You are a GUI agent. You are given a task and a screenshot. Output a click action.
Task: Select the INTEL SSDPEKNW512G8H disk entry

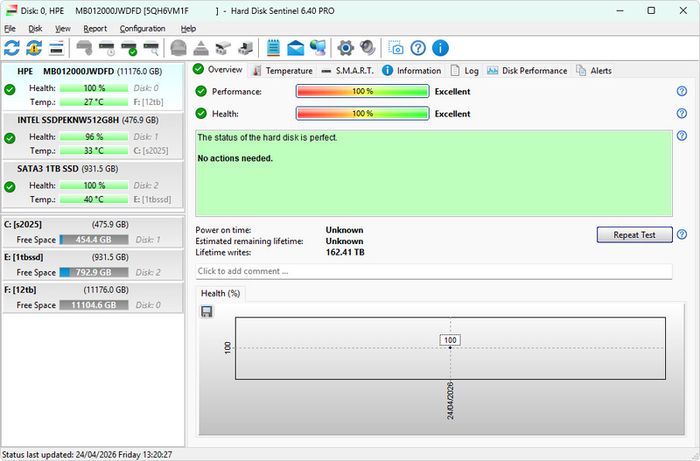tap(93, 136)
